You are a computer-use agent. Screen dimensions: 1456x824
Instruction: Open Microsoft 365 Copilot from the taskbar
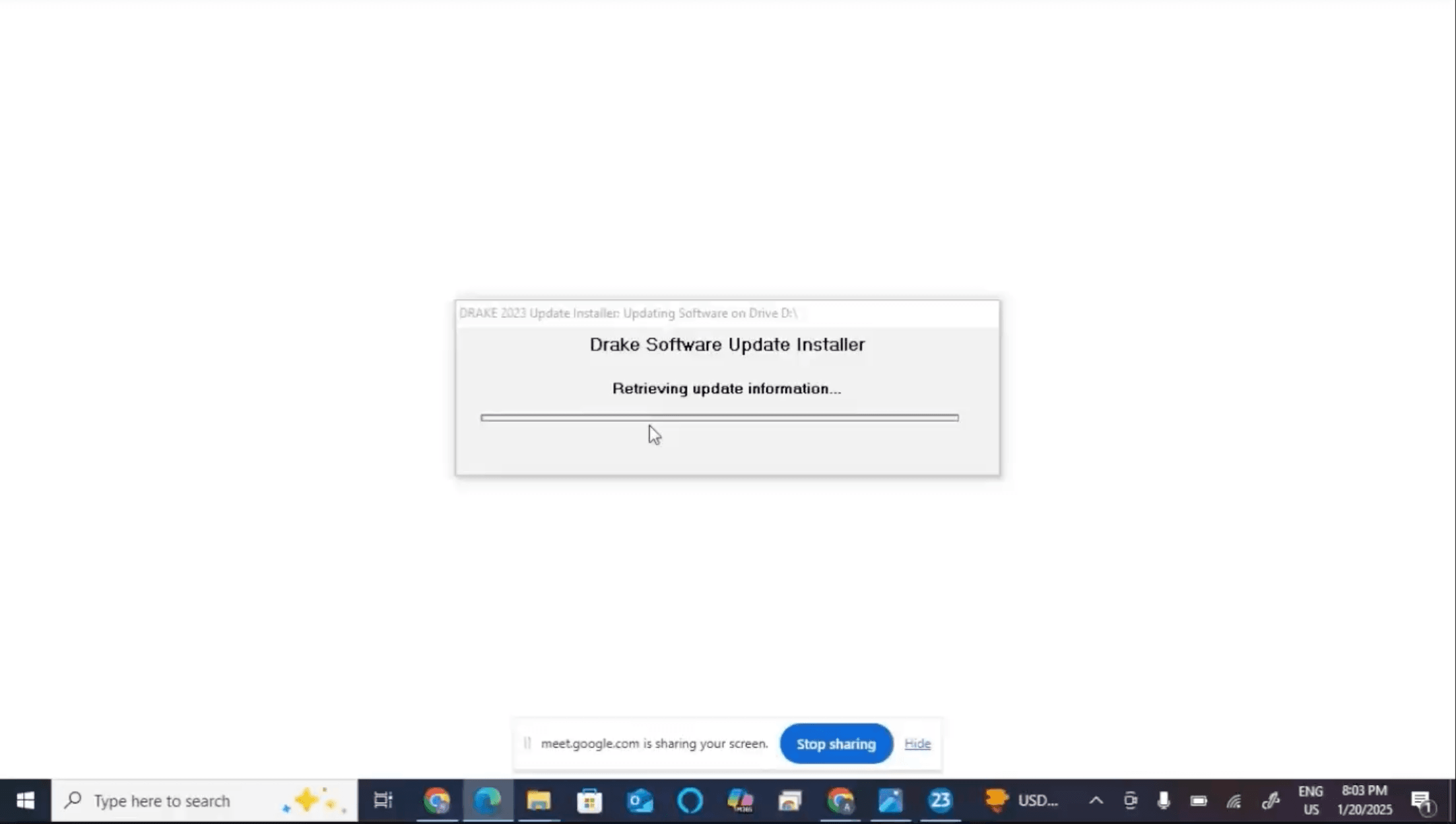point(740,800)
